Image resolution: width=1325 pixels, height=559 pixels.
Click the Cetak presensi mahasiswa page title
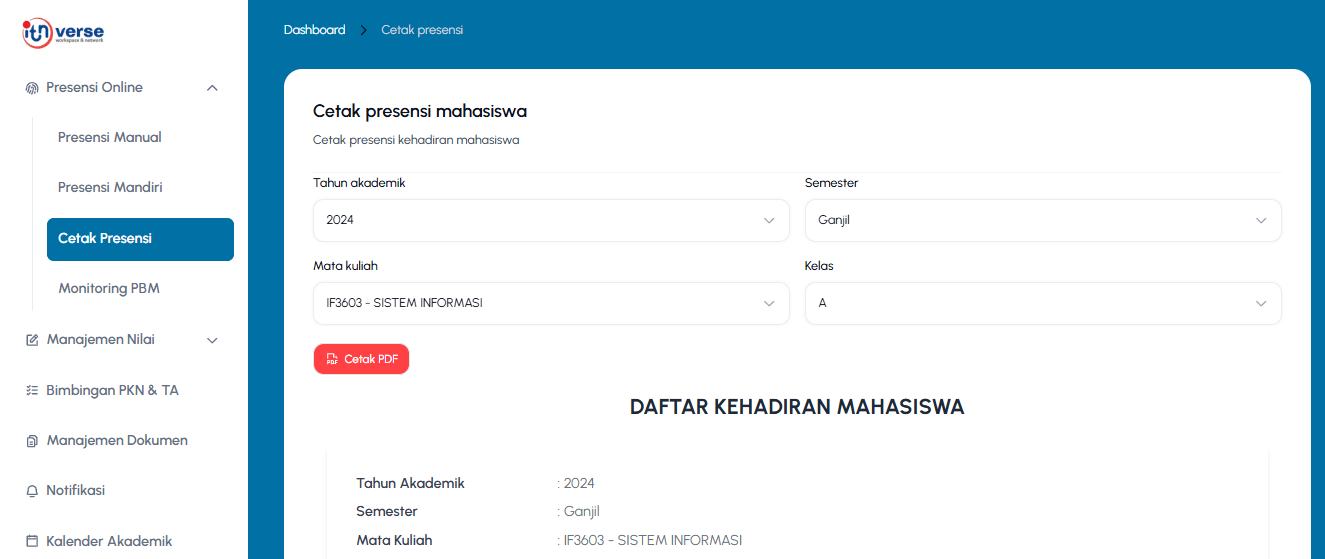[x=420, y=111]
